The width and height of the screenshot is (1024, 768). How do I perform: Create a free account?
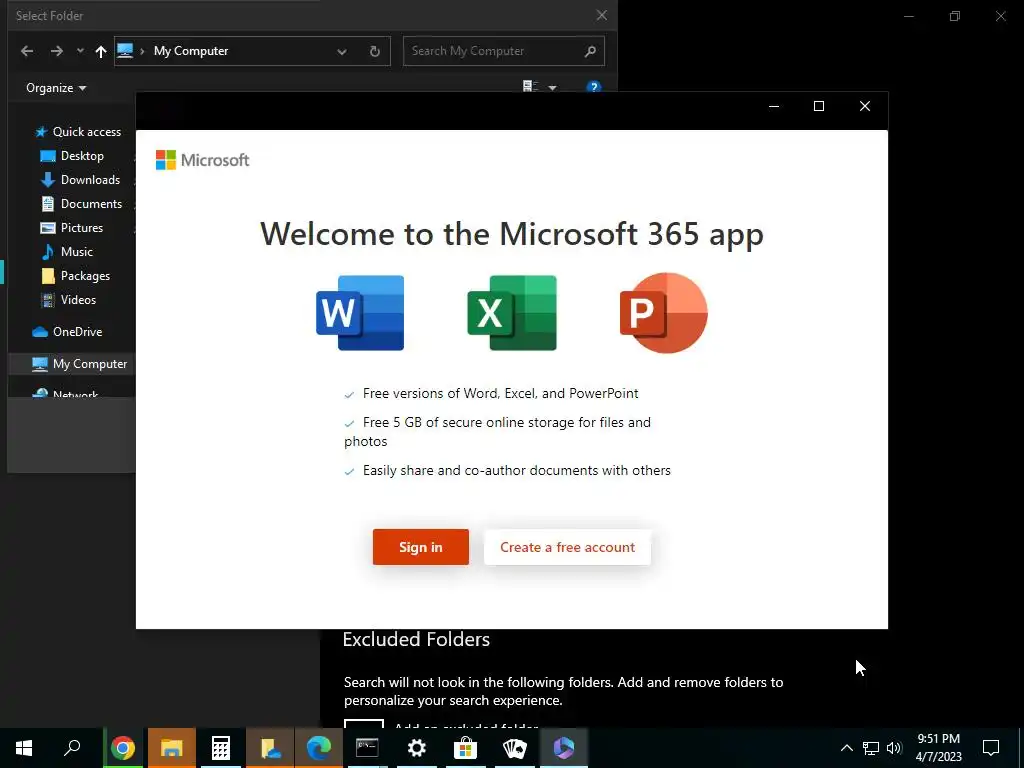click(x=567, y=547)
